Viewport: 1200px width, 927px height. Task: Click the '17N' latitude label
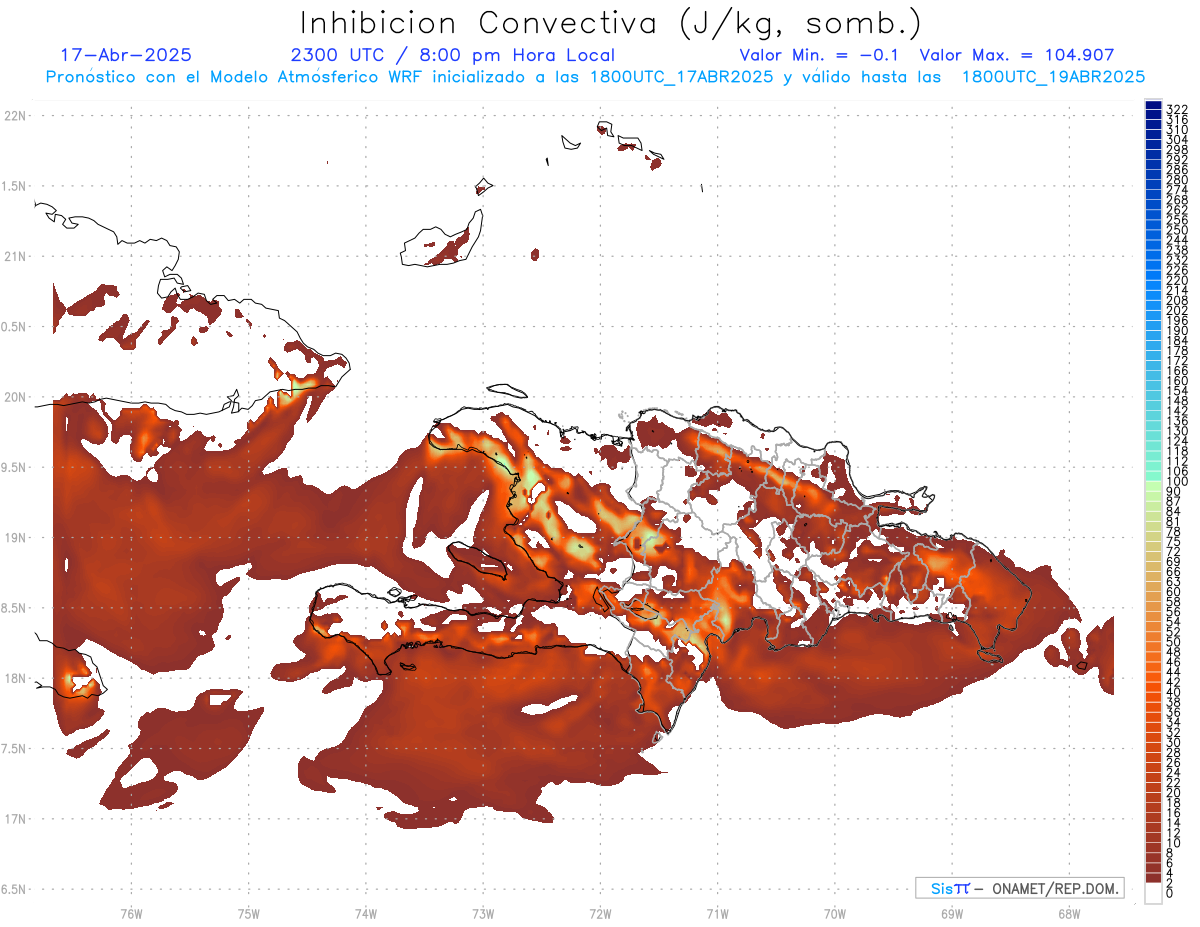[x=15, y=818]
